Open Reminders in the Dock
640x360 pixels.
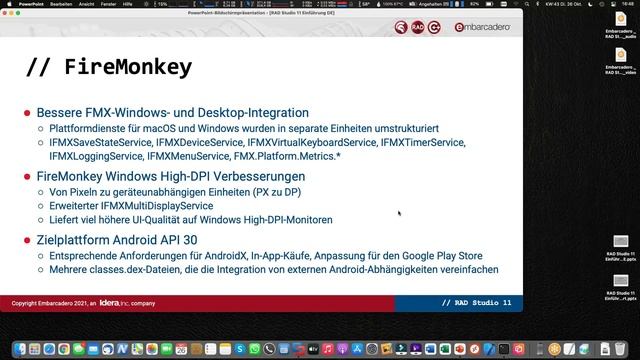pos(211,349)
